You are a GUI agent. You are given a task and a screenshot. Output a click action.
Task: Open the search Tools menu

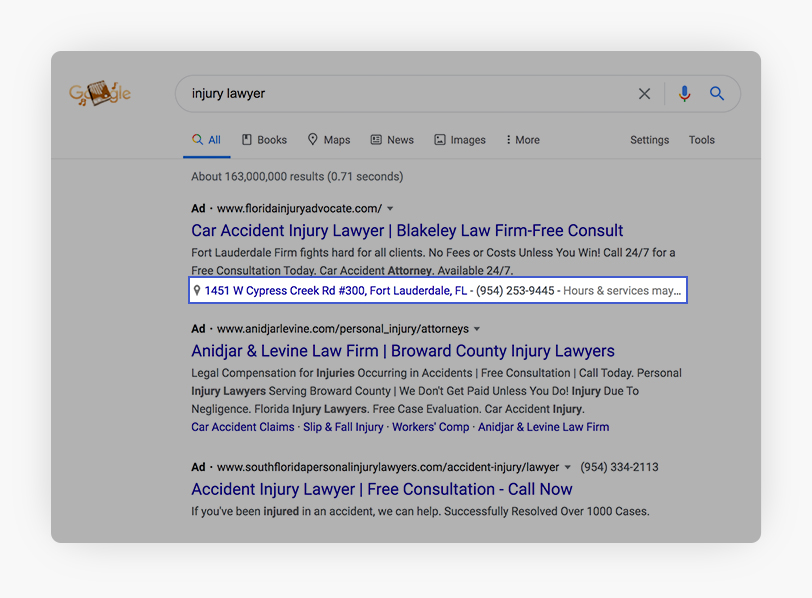701,140
